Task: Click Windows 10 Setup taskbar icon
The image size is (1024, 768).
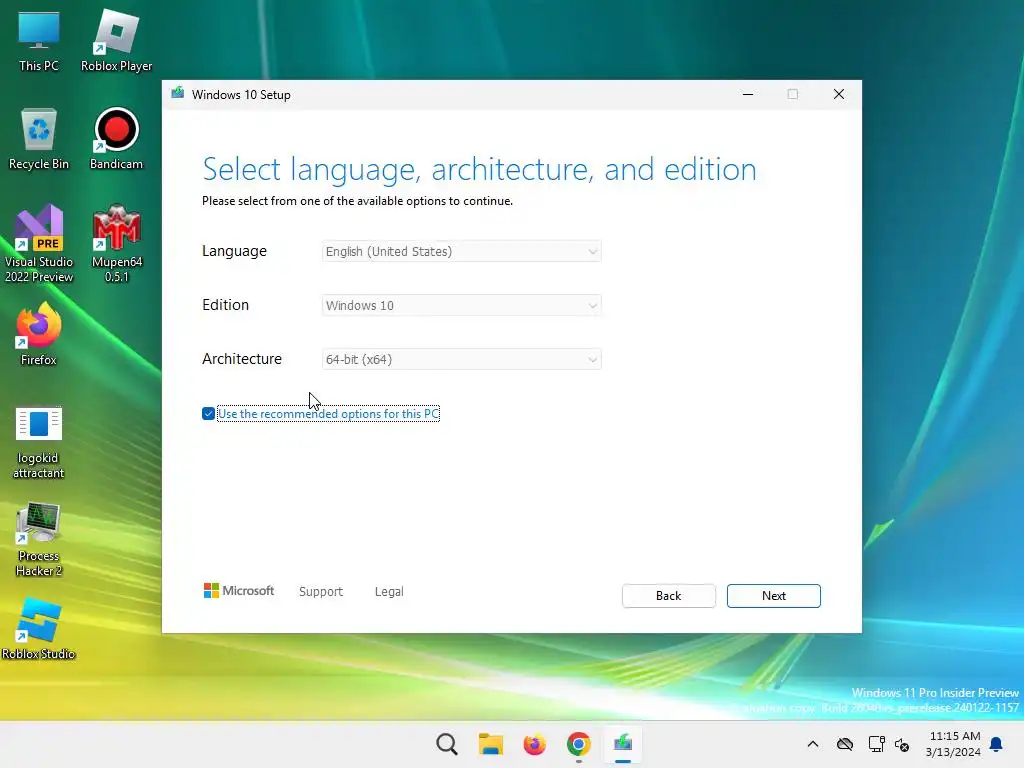Action: [x=622, y=744]
